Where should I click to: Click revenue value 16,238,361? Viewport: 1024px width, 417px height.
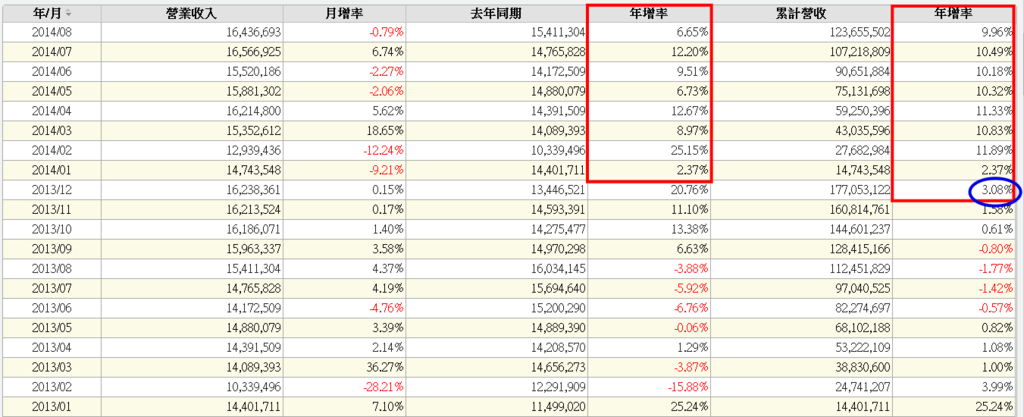tap(252, 191)
